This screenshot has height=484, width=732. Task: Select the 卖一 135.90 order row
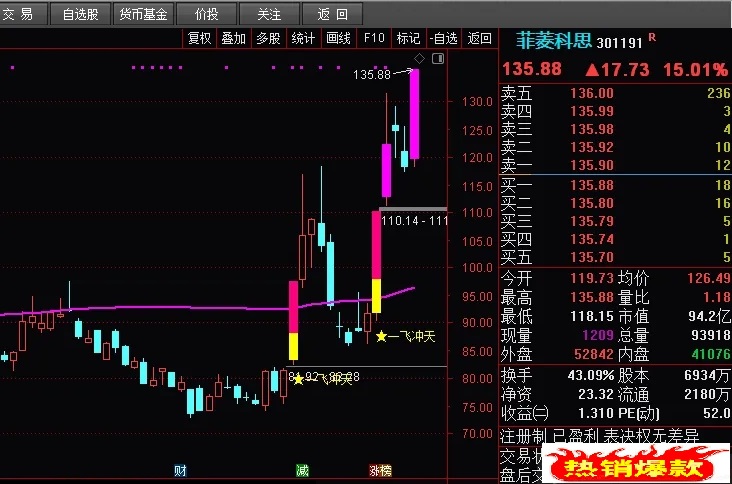(x=615, y=165)
